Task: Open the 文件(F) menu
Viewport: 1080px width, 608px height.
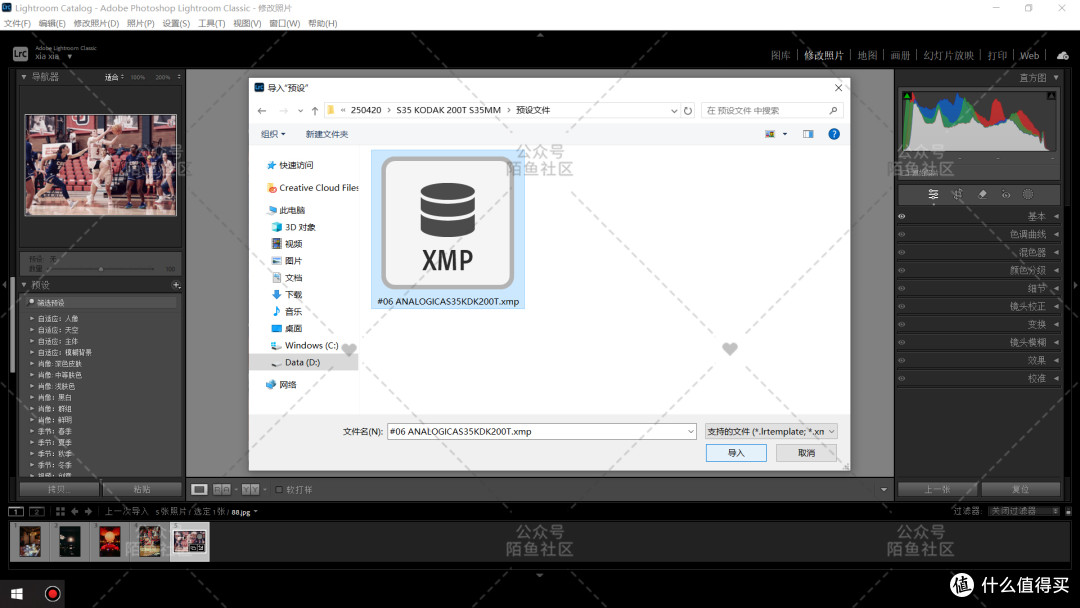Action: 17,23
